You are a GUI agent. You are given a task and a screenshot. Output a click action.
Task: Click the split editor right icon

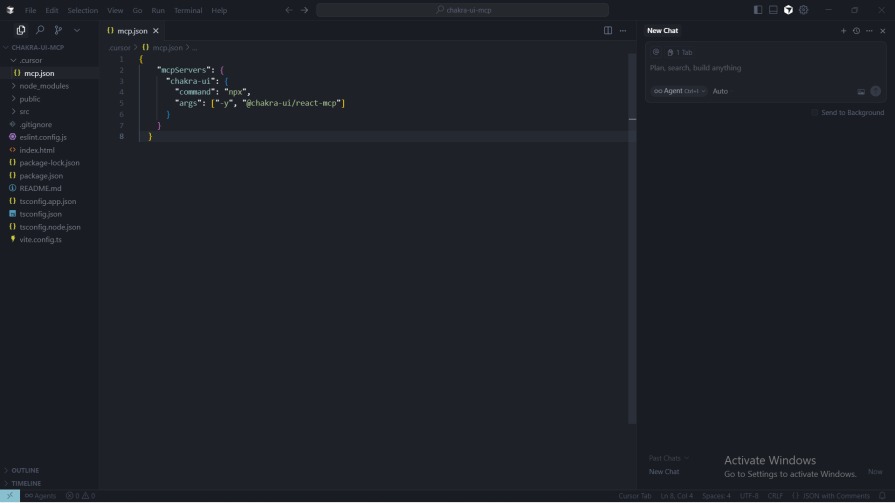tap(608, 30)
